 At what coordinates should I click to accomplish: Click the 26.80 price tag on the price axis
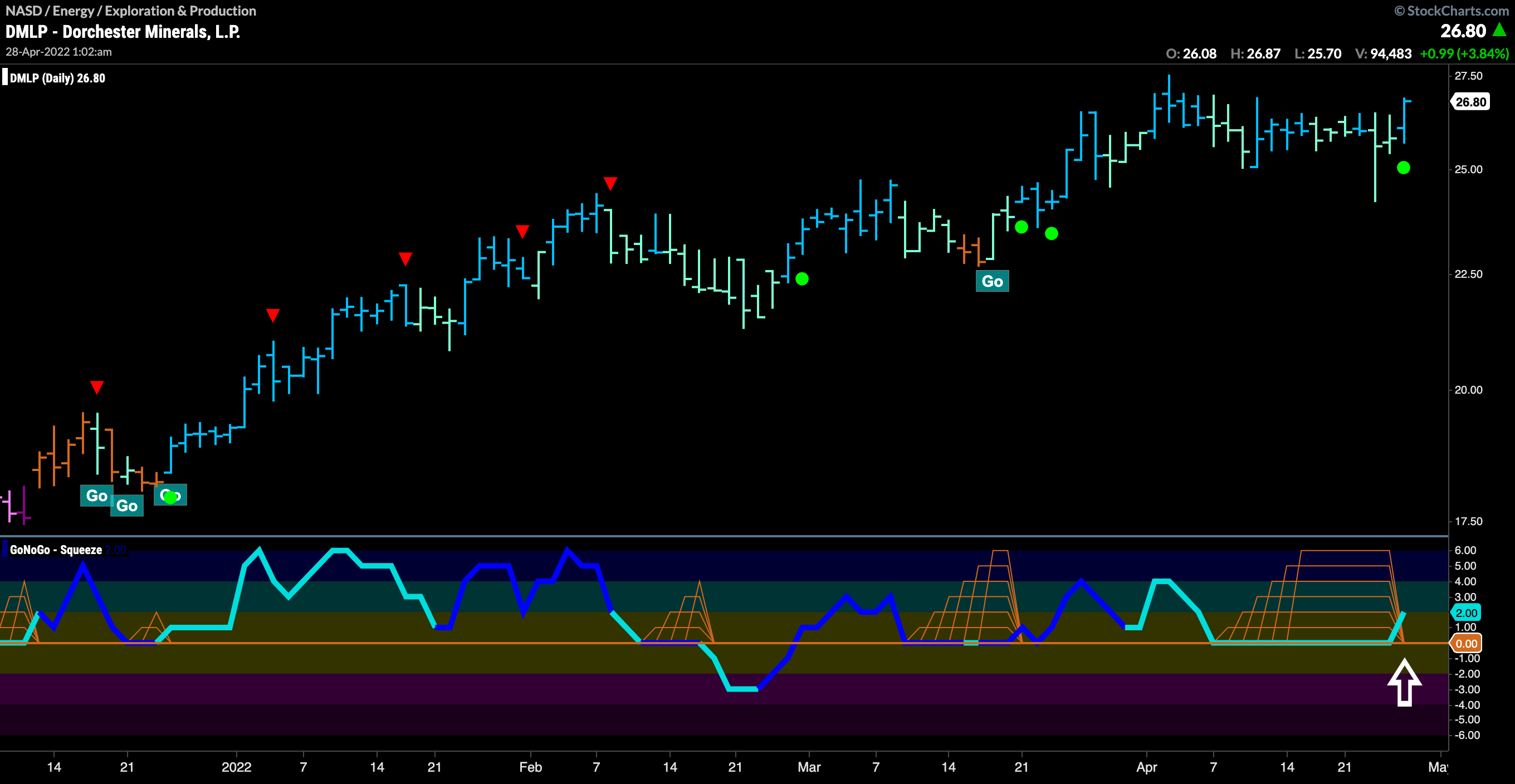(1470, 102)
